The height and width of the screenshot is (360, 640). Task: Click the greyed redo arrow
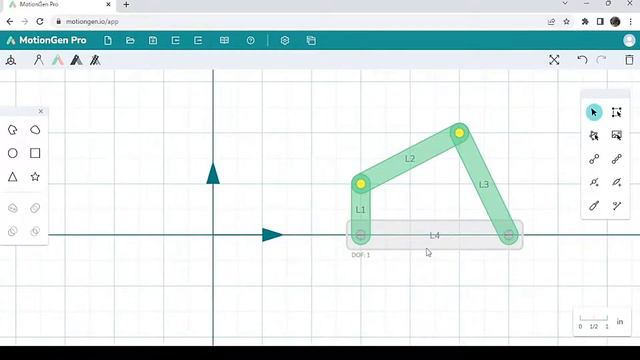click(601, 60)
